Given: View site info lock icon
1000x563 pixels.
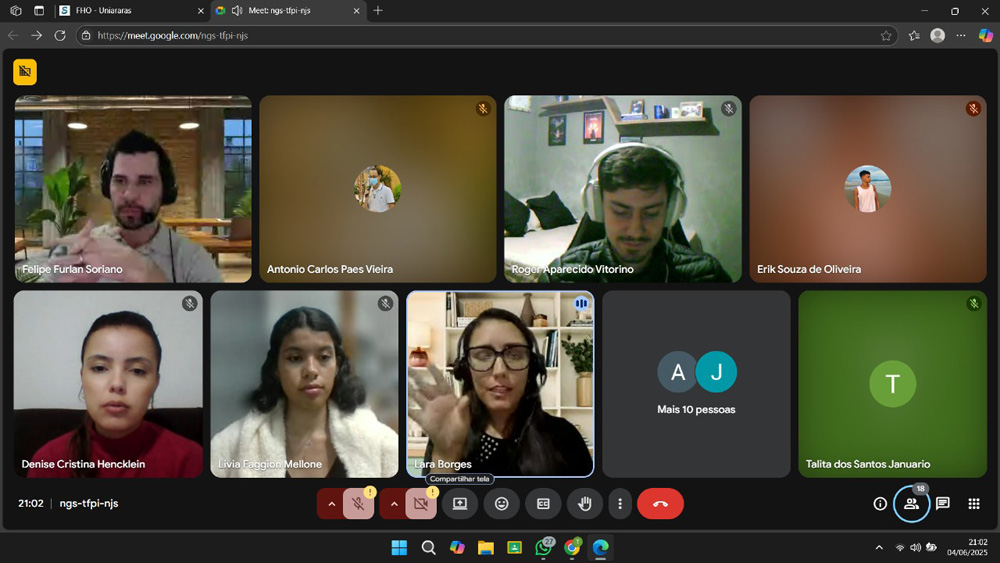Looking at the screenshot, I should pyautogui.click(x=86, y=36).
